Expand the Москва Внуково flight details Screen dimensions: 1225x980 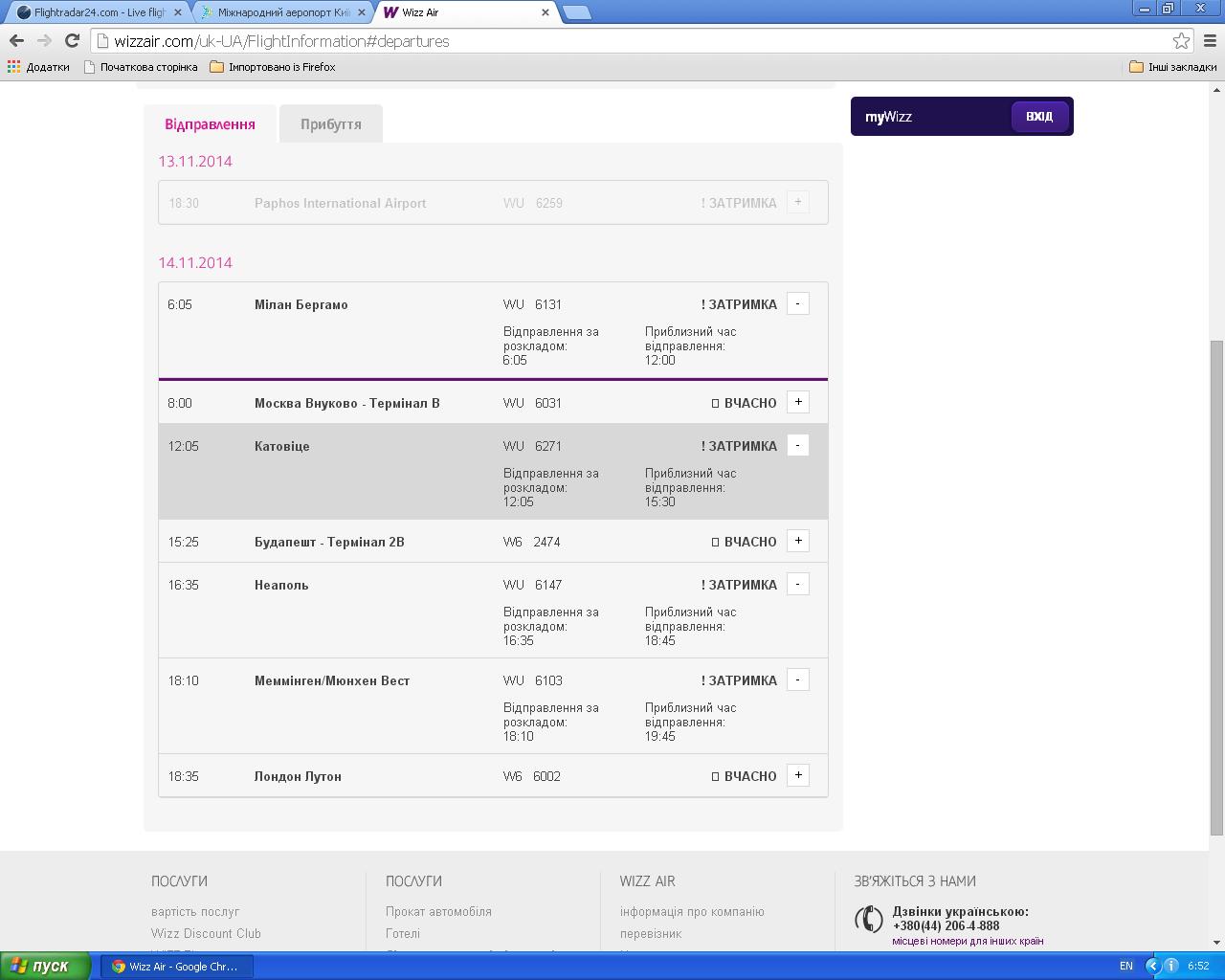click(x=797, y=402)
